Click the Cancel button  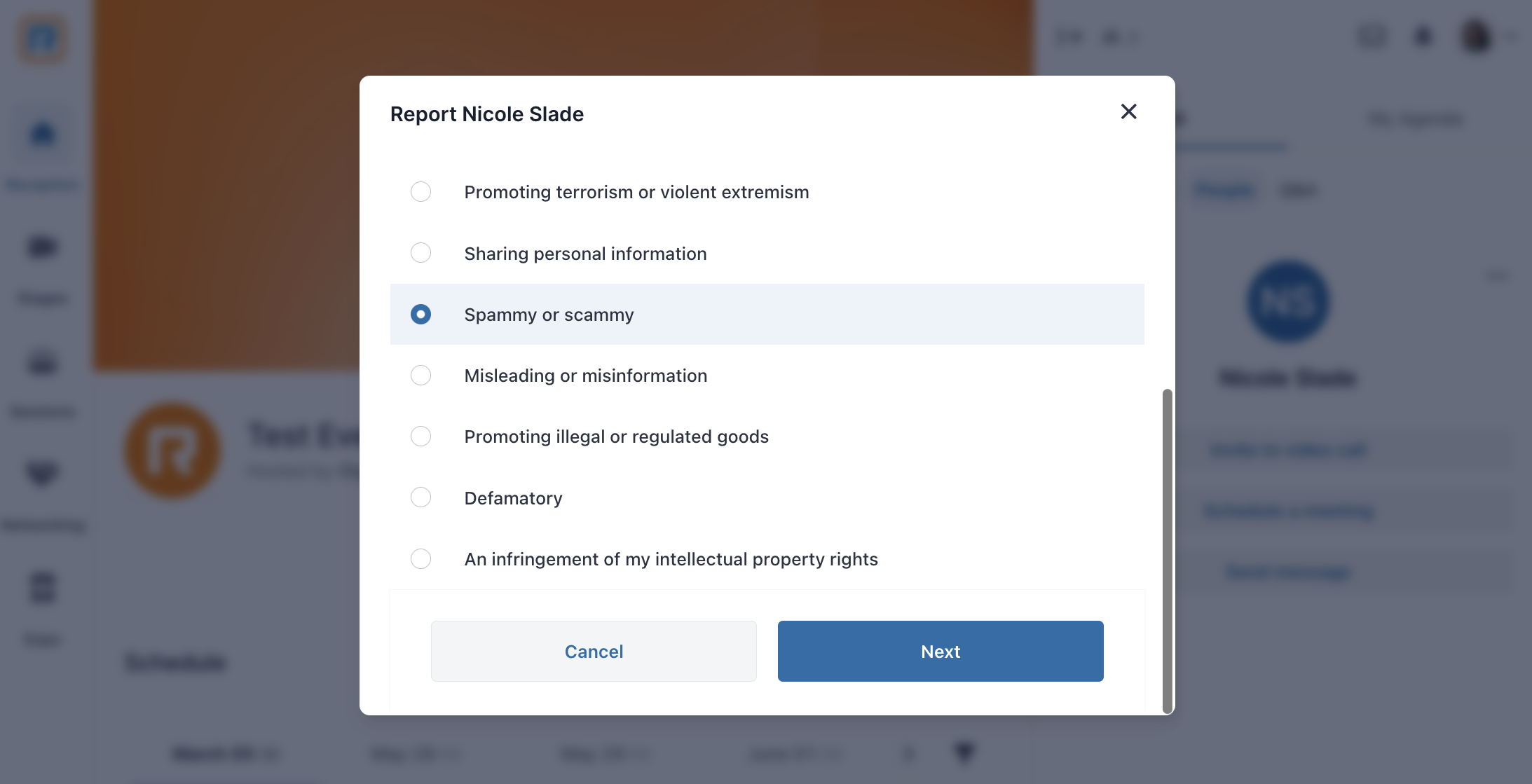click(594, 651)
